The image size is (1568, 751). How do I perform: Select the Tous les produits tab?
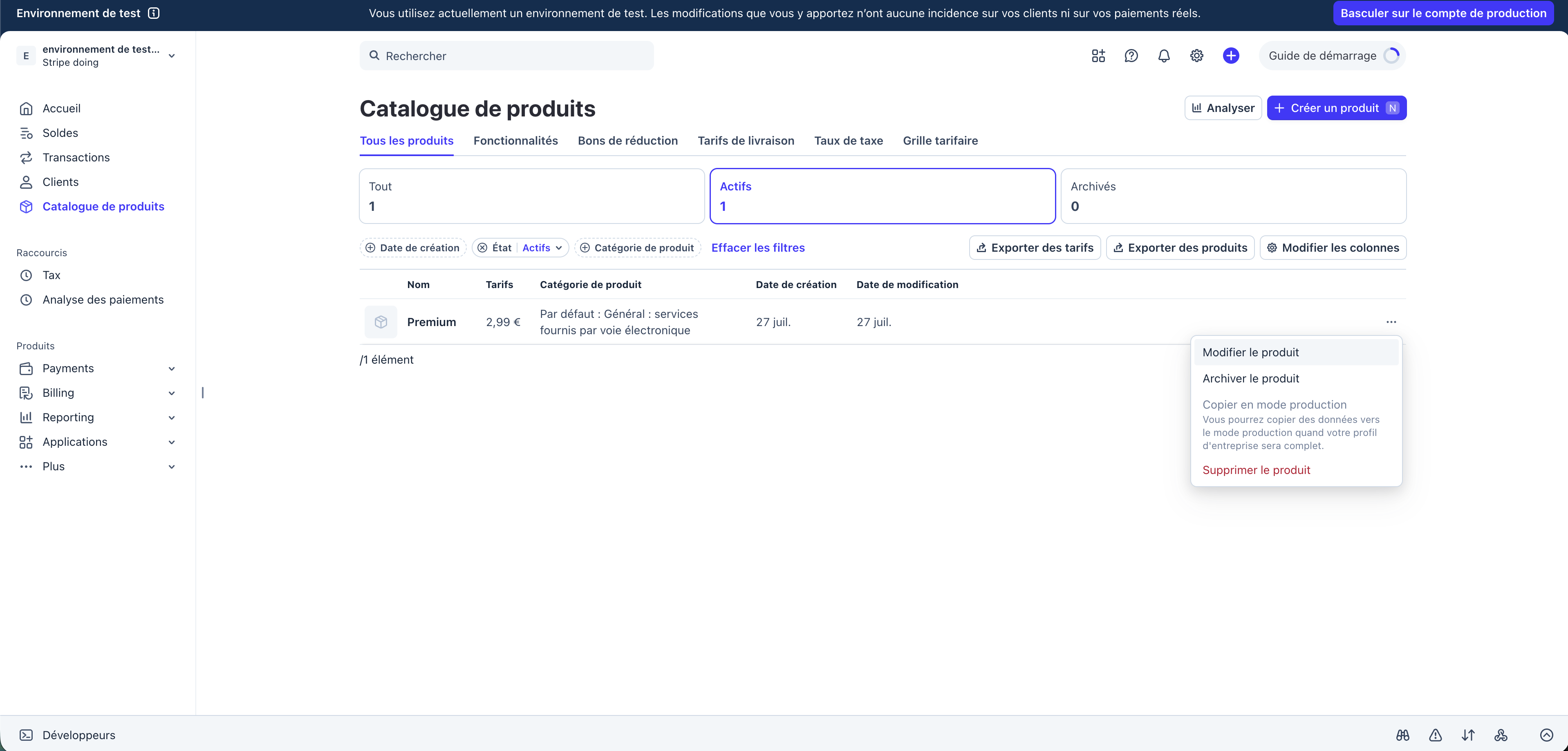[407, 141]
